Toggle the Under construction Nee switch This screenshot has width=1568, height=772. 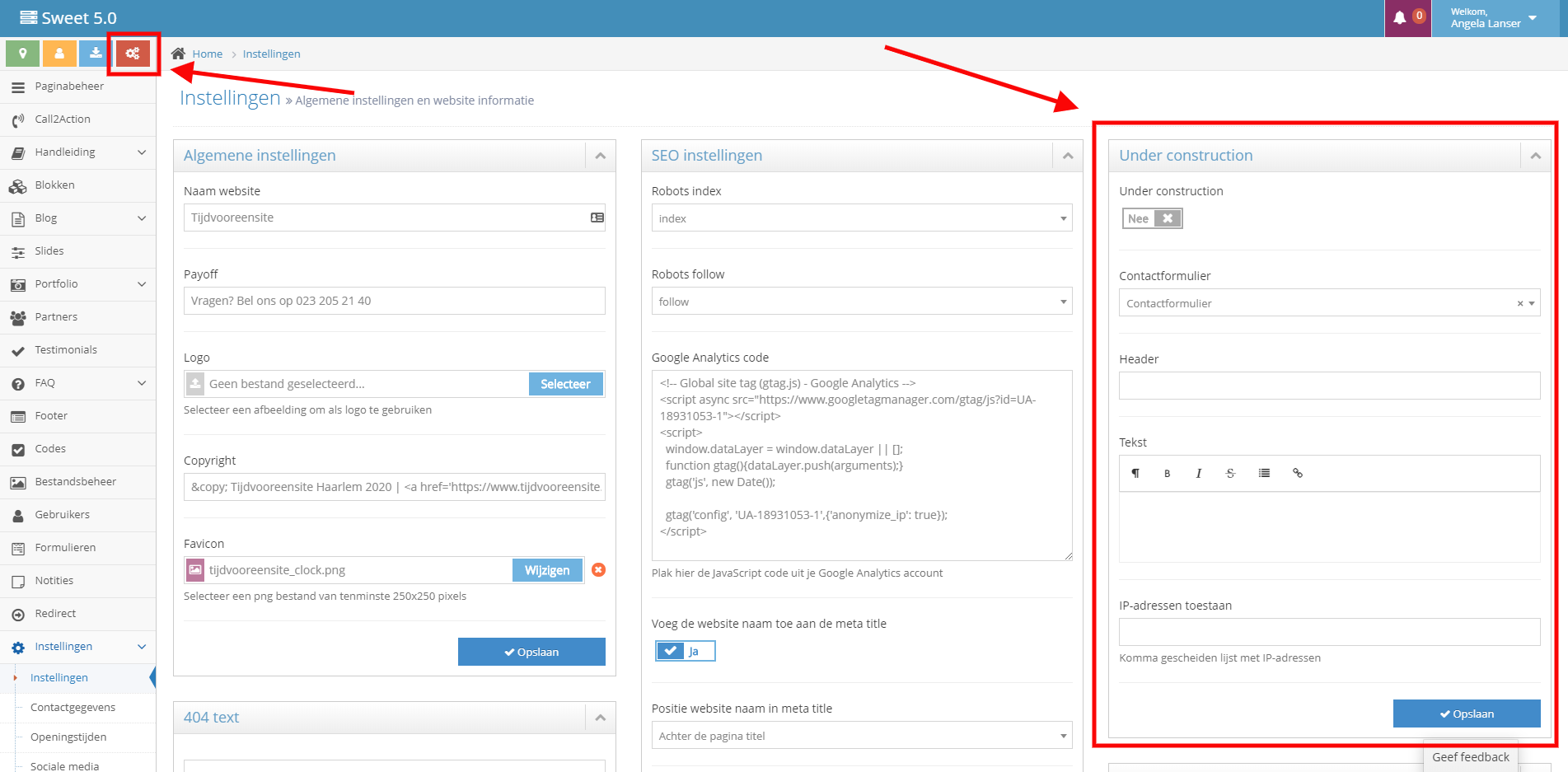pyautogui.click(x=1152, y=218)
